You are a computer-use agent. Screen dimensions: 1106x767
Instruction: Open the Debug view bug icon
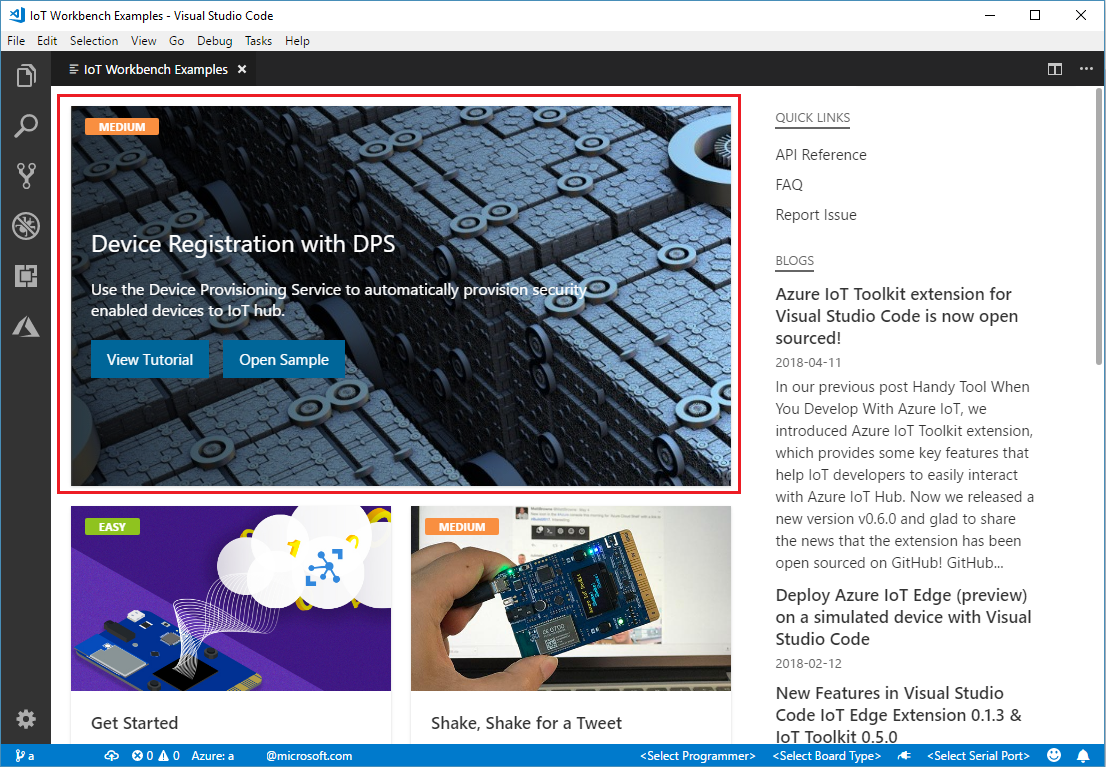point(26,227)
